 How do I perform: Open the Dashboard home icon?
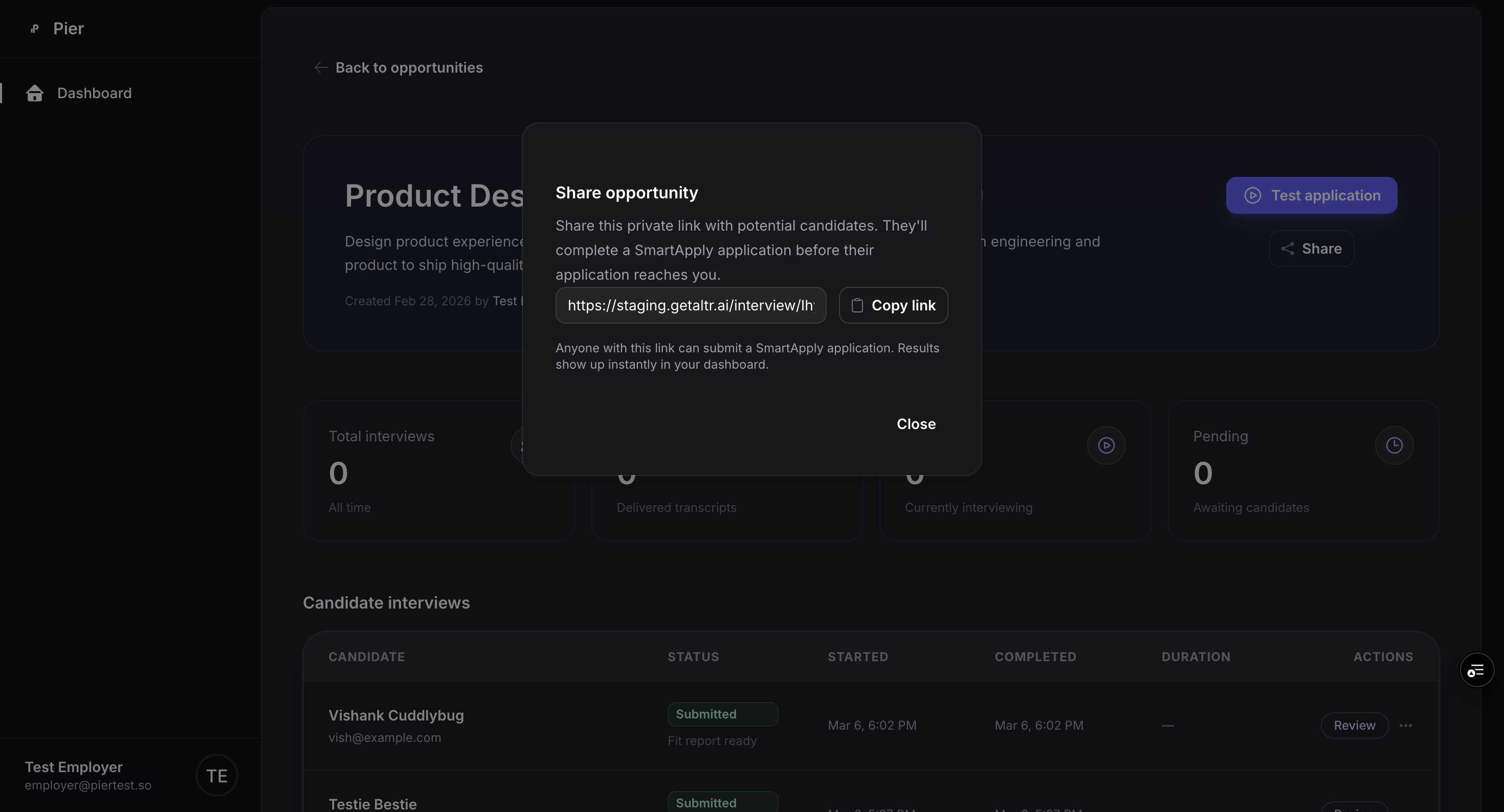coord(34,94)
